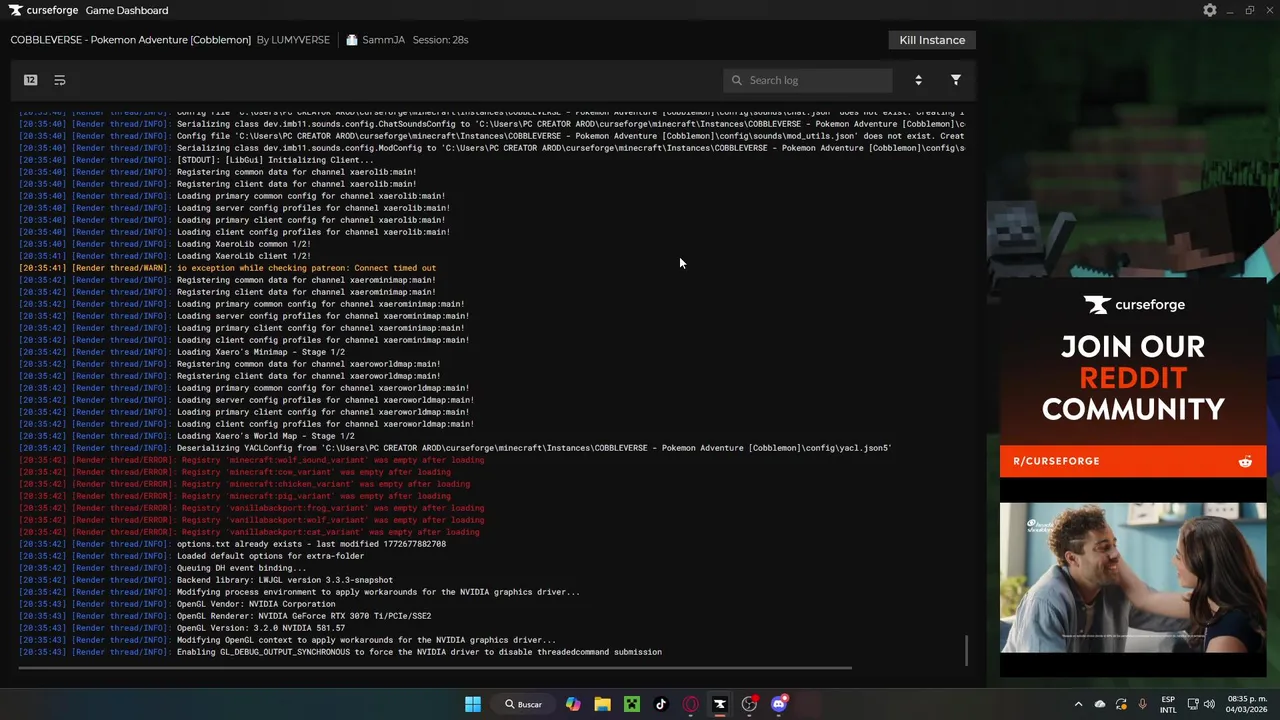The height and width of the screenshot is (720, 1280).
Task: Click 'Loading Xaero's World Map - Stage 1/2' line
Action: (x=187, y=436)
